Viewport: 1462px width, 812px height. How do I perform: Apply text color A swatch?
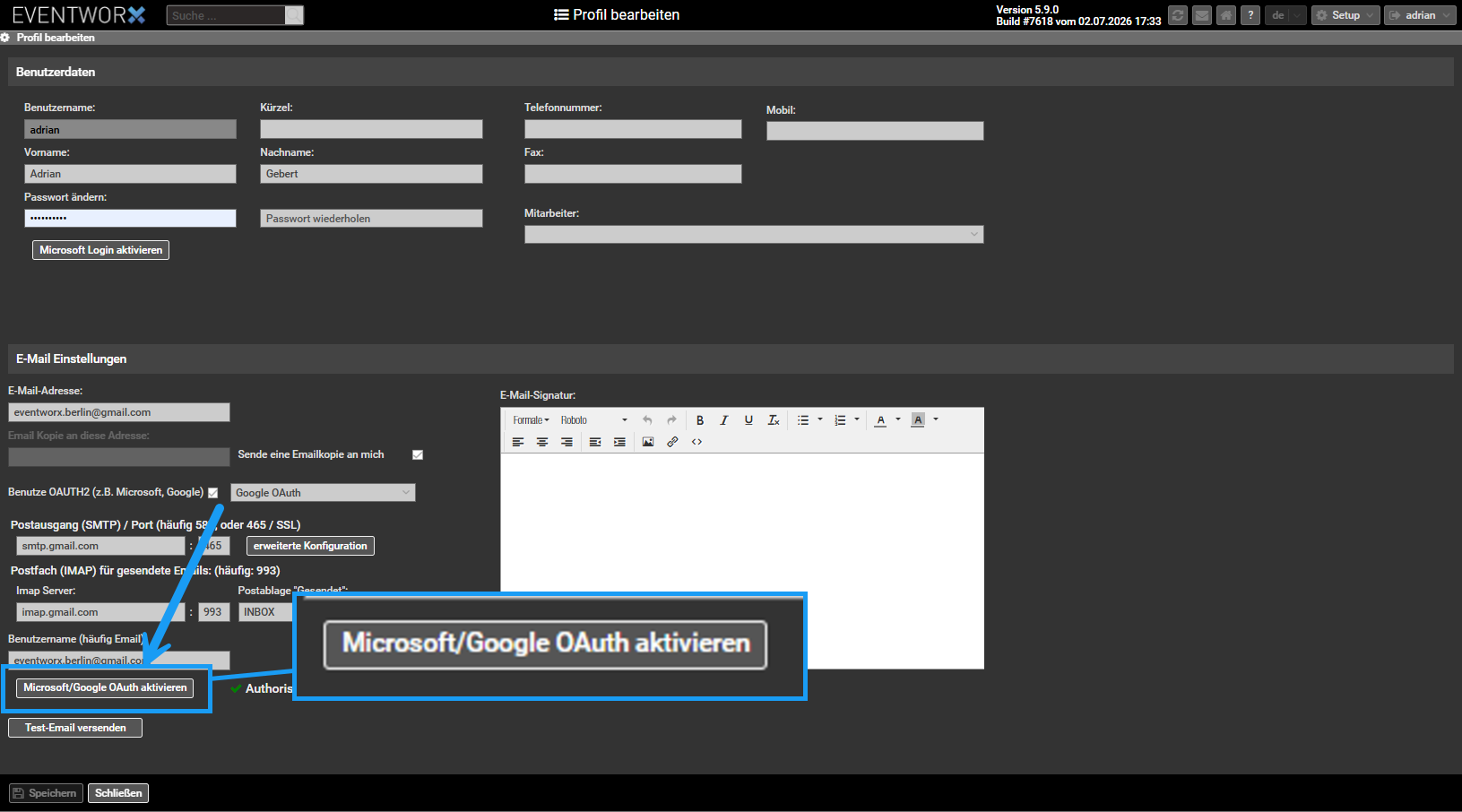(881, 419)
